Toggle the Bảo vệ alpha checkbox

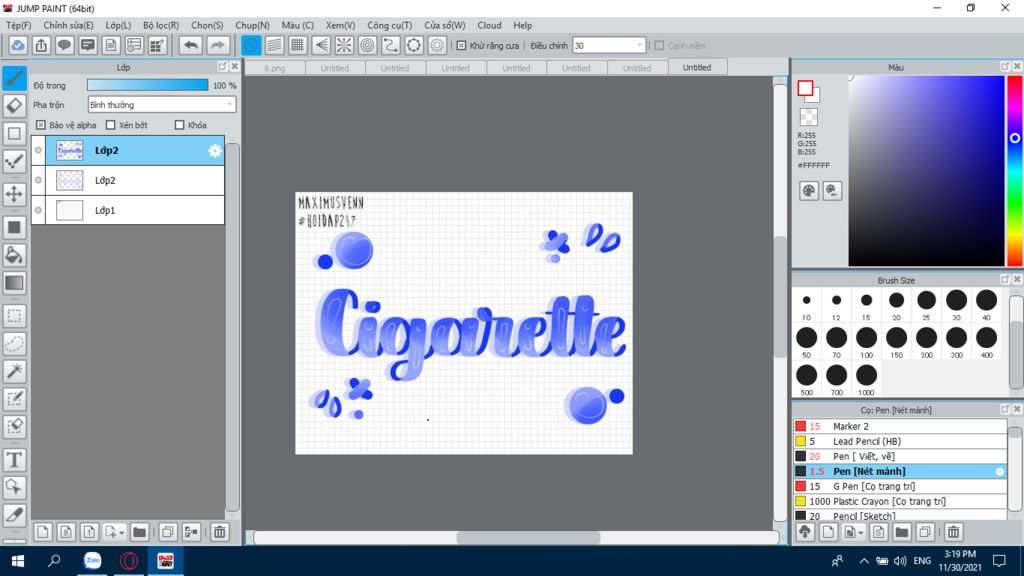(x=40, y=125)
